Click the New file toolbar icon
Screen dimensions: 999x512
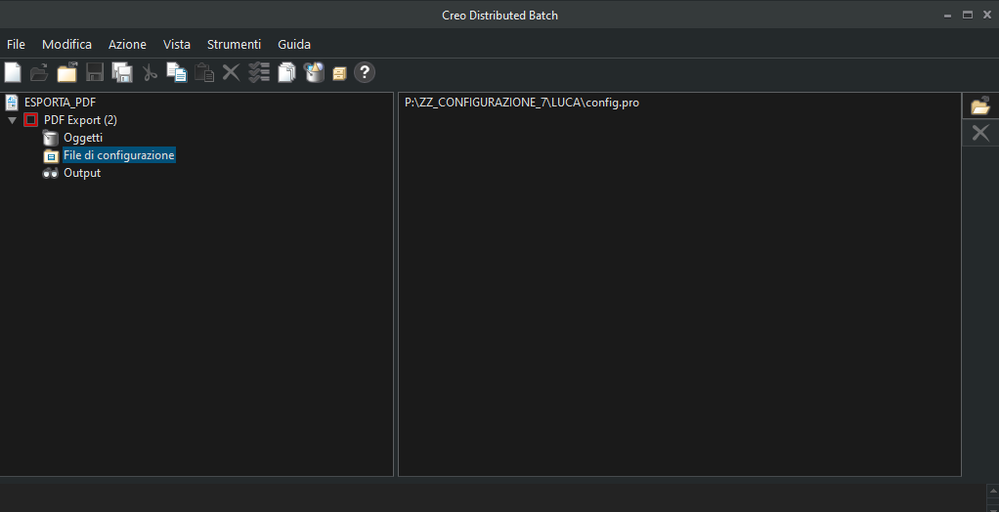(13, 72)
